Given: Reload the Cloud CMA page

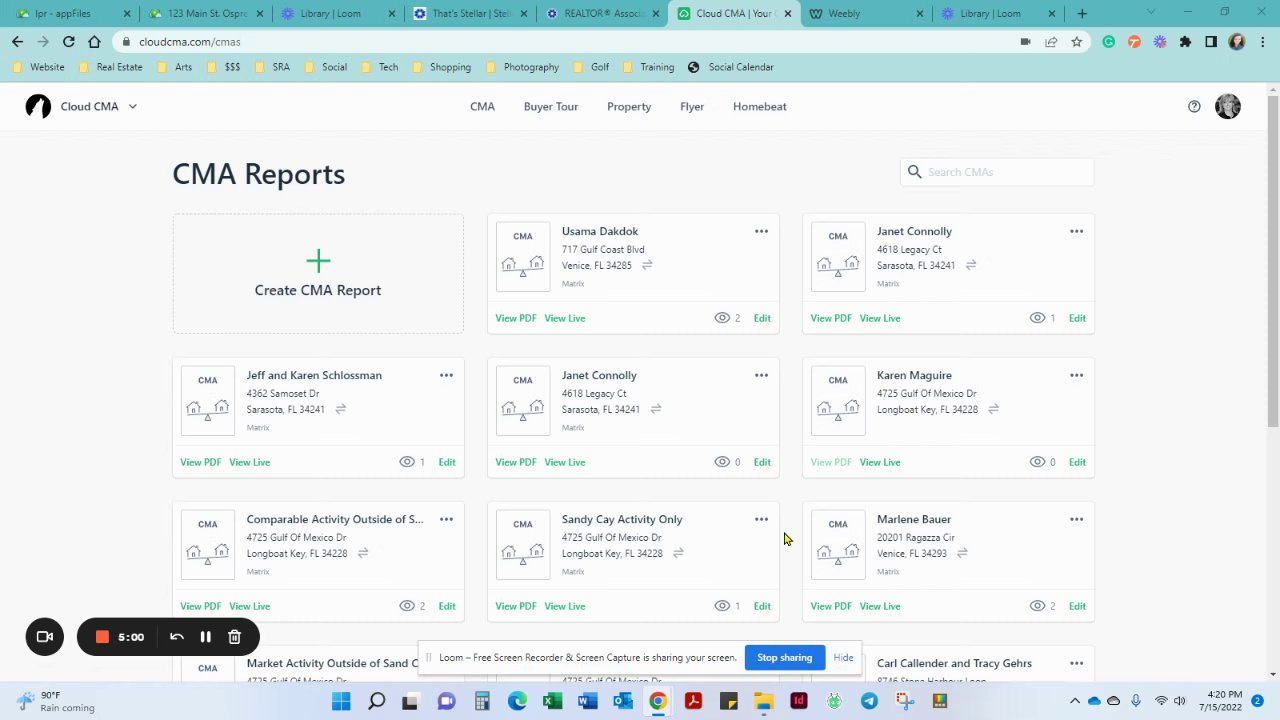Looking at the screenshot, I should click(68, 42).
